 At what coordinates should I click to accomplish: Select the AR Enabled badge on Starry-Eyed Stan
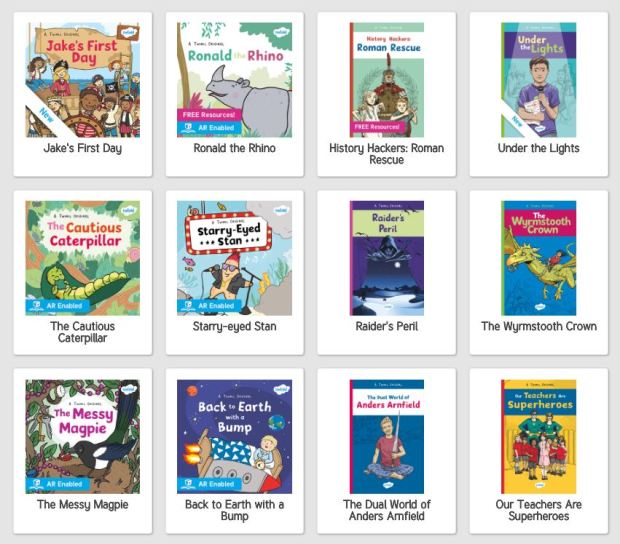click(x=210, y=306)
